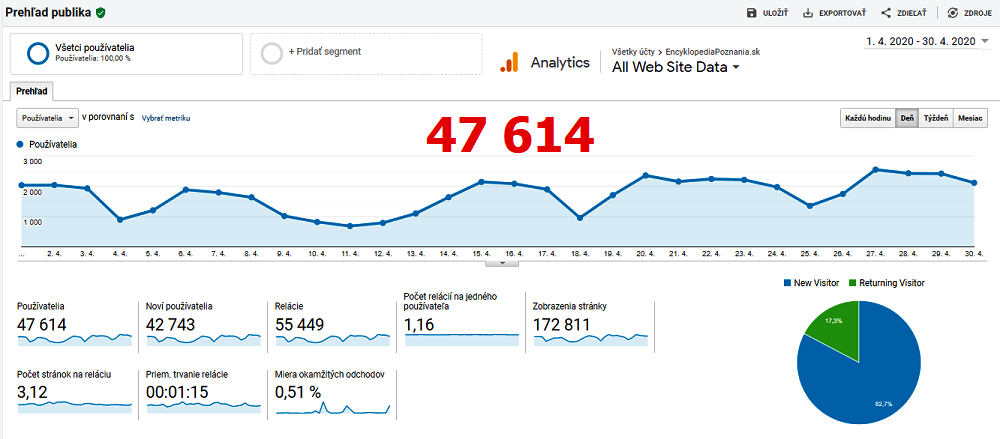Open the All Web Site Data view selector
The width and height of the screenshot is (1000, 439).
click(x=675, y=67)
